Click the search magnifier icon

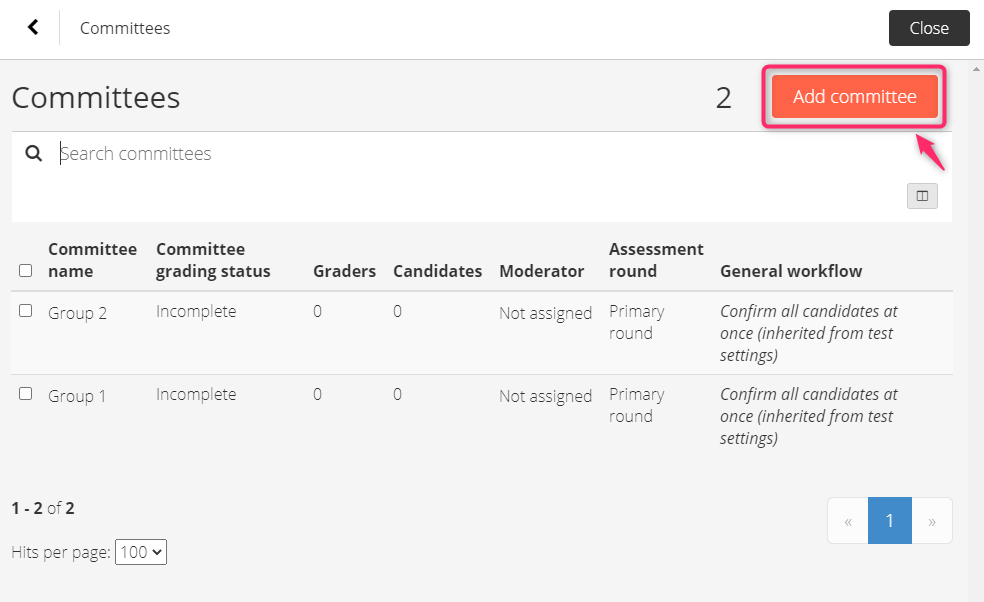pos(33,153)
